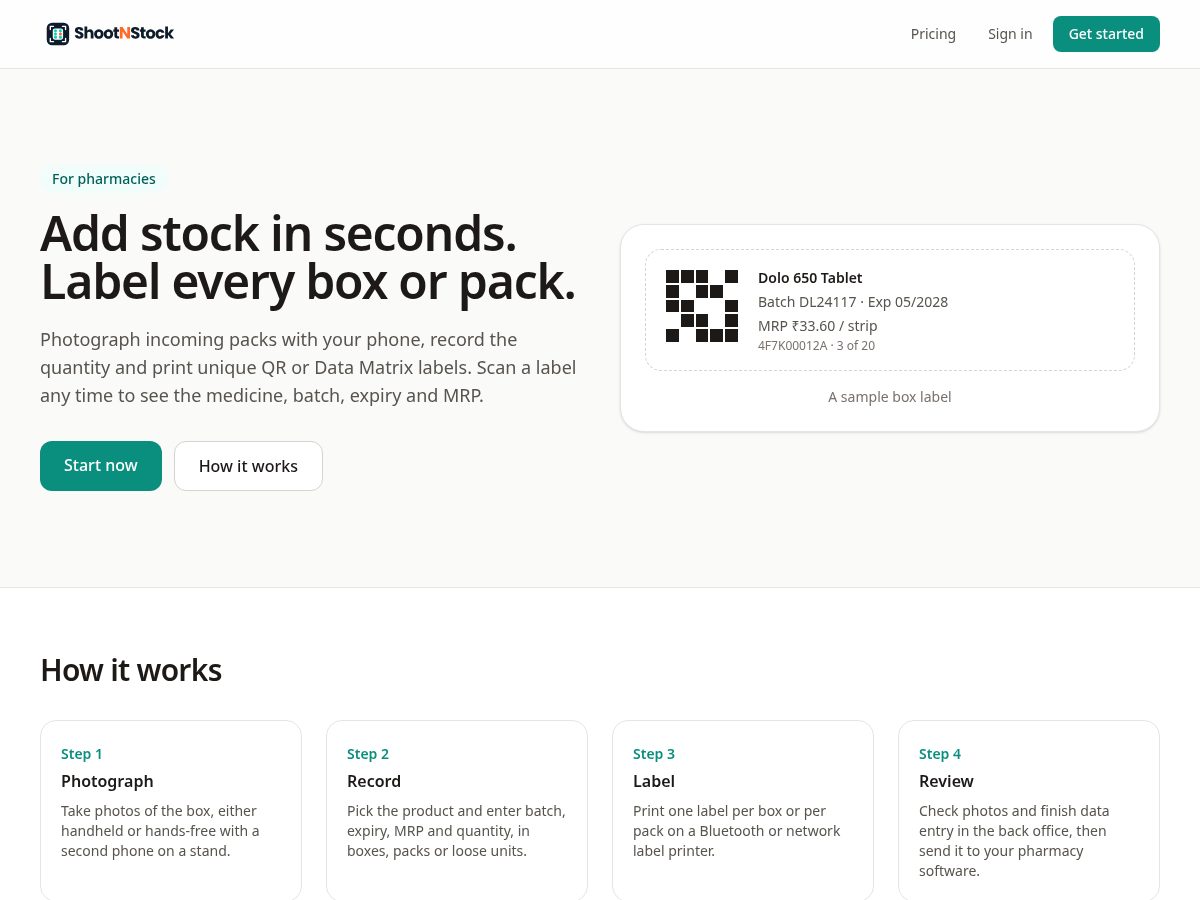Click Record card description about batch, expiry
Screen dimensions: 1200x900
click(x=456, y=831)
